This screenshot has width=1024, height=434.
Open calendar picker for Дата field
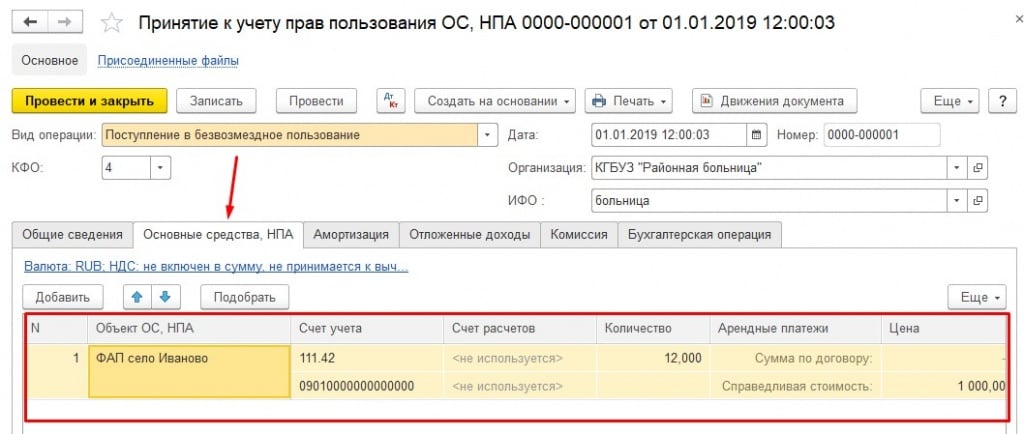click(757, 135)
